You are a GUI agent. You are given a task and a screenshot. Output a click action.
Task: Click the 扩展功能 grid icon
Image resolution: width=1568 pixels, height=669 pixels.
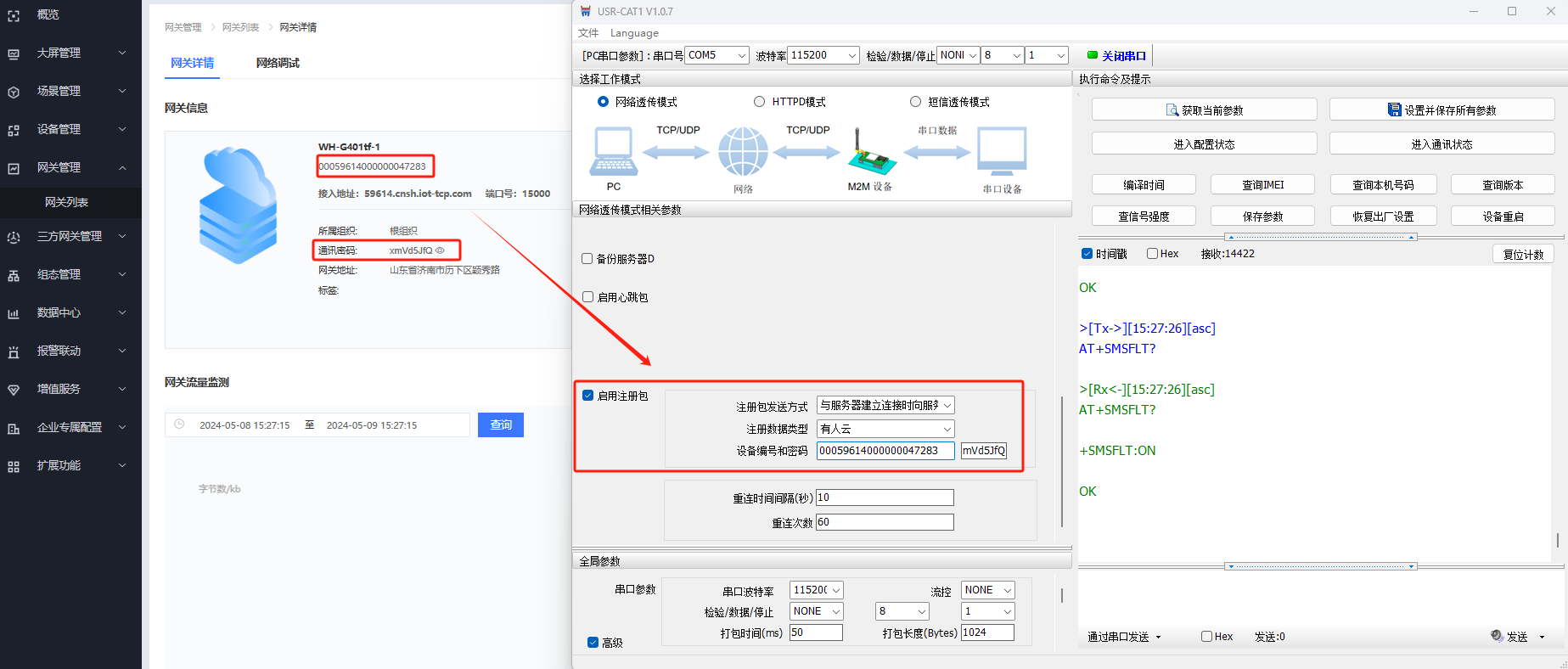tap(14, 466)
